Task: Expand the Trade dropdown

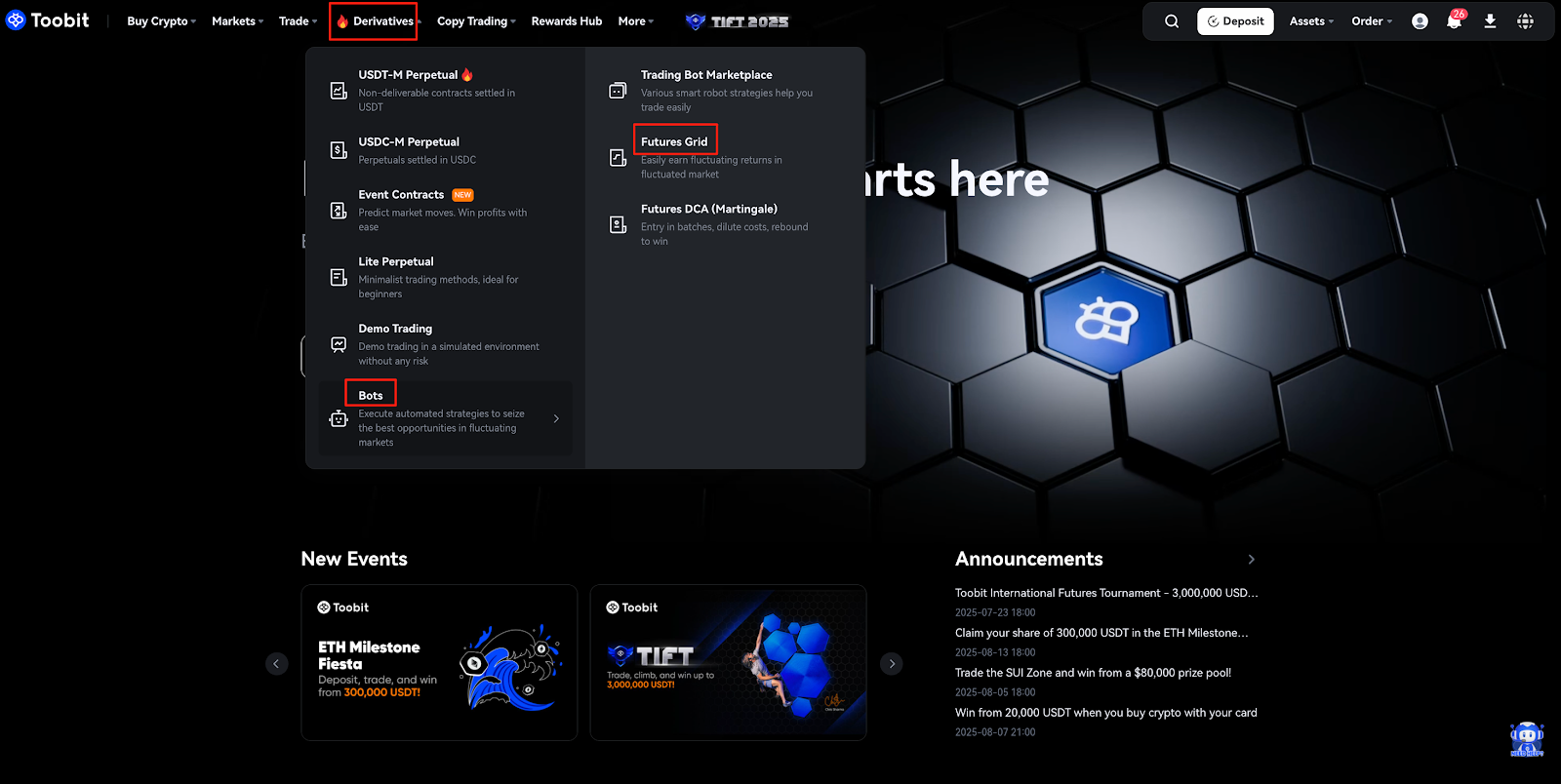Action: coord(299,21)
